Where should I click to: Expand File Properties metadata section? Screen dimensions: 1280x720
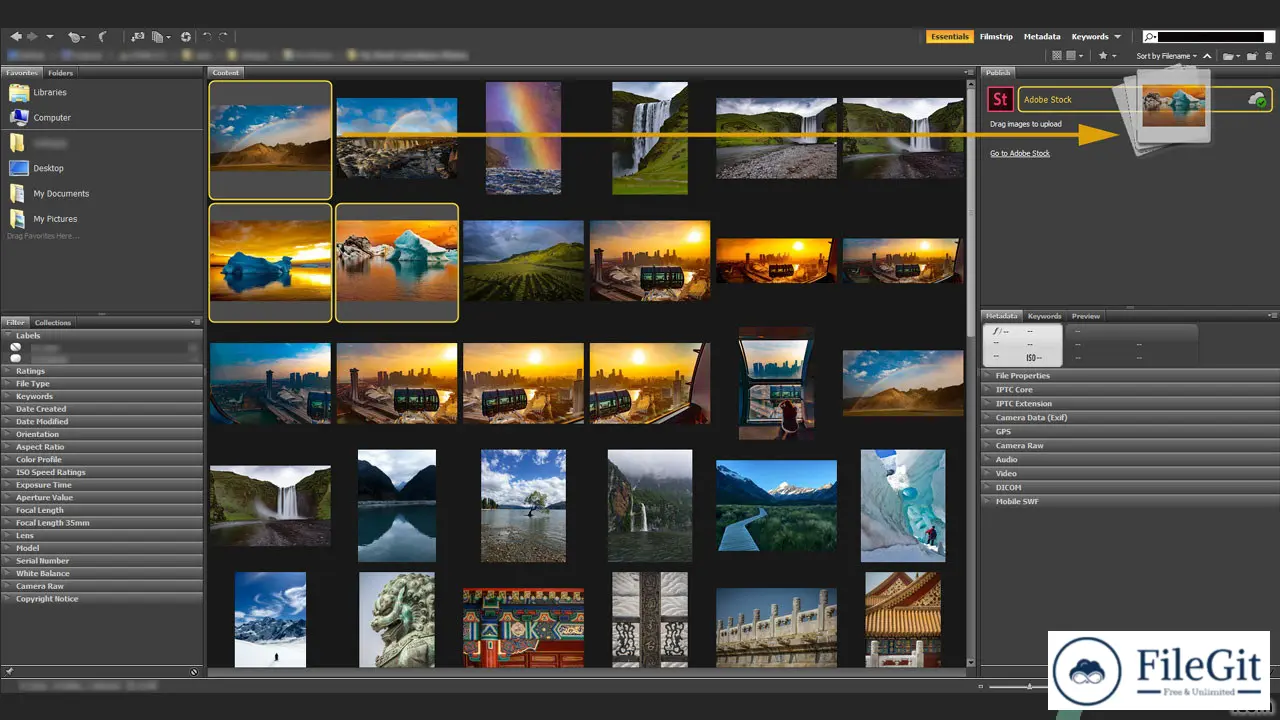click(x=989, y=375)
